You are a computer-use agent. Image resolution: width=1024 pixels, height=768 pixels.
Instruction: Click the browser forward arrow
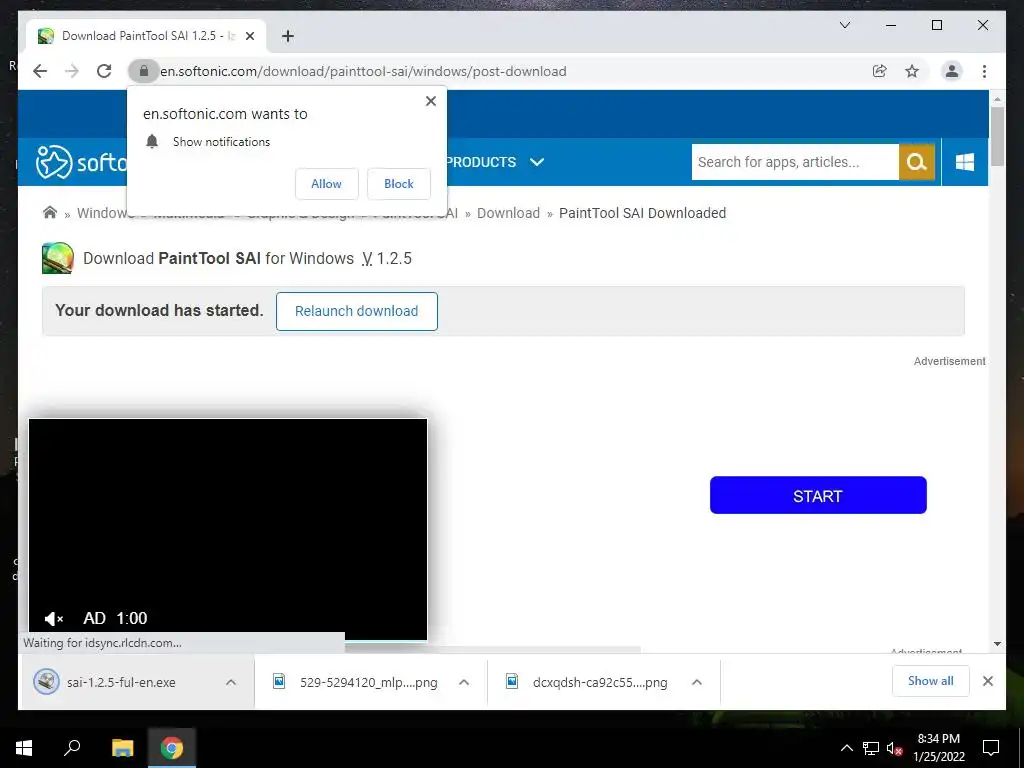72,71
